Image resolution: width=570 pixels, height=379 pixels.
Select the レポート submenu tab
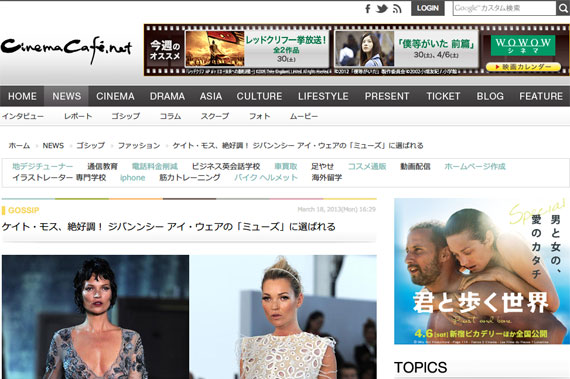78,116
